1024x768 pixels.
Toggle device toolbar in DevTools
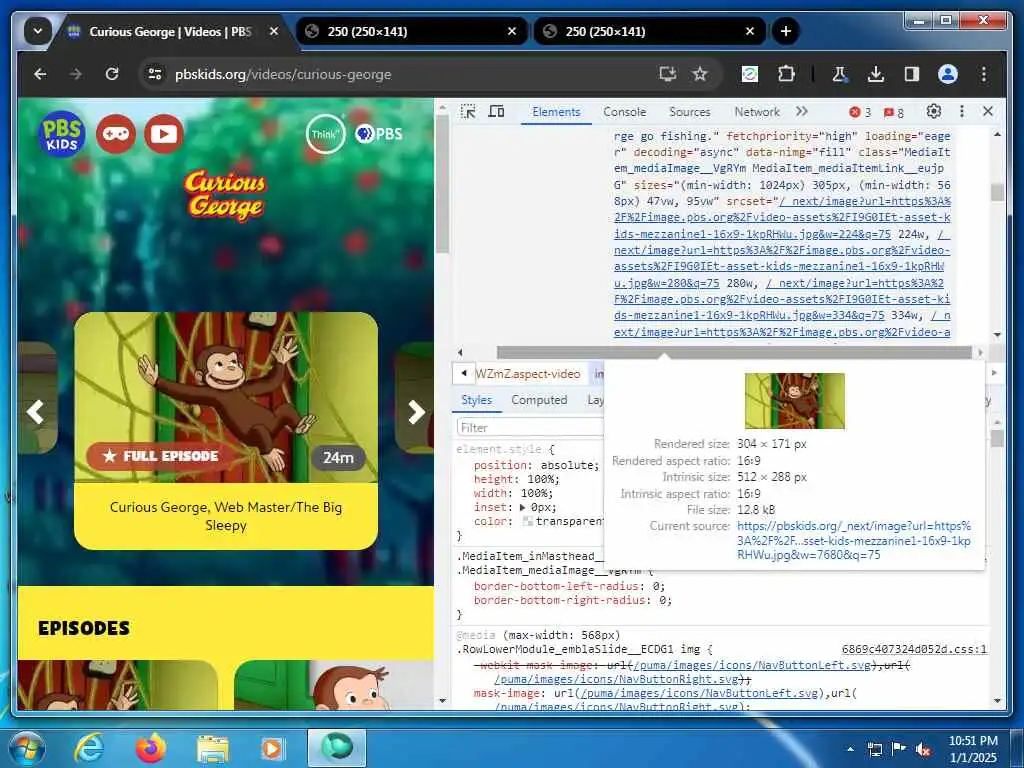tap(496, 112)
